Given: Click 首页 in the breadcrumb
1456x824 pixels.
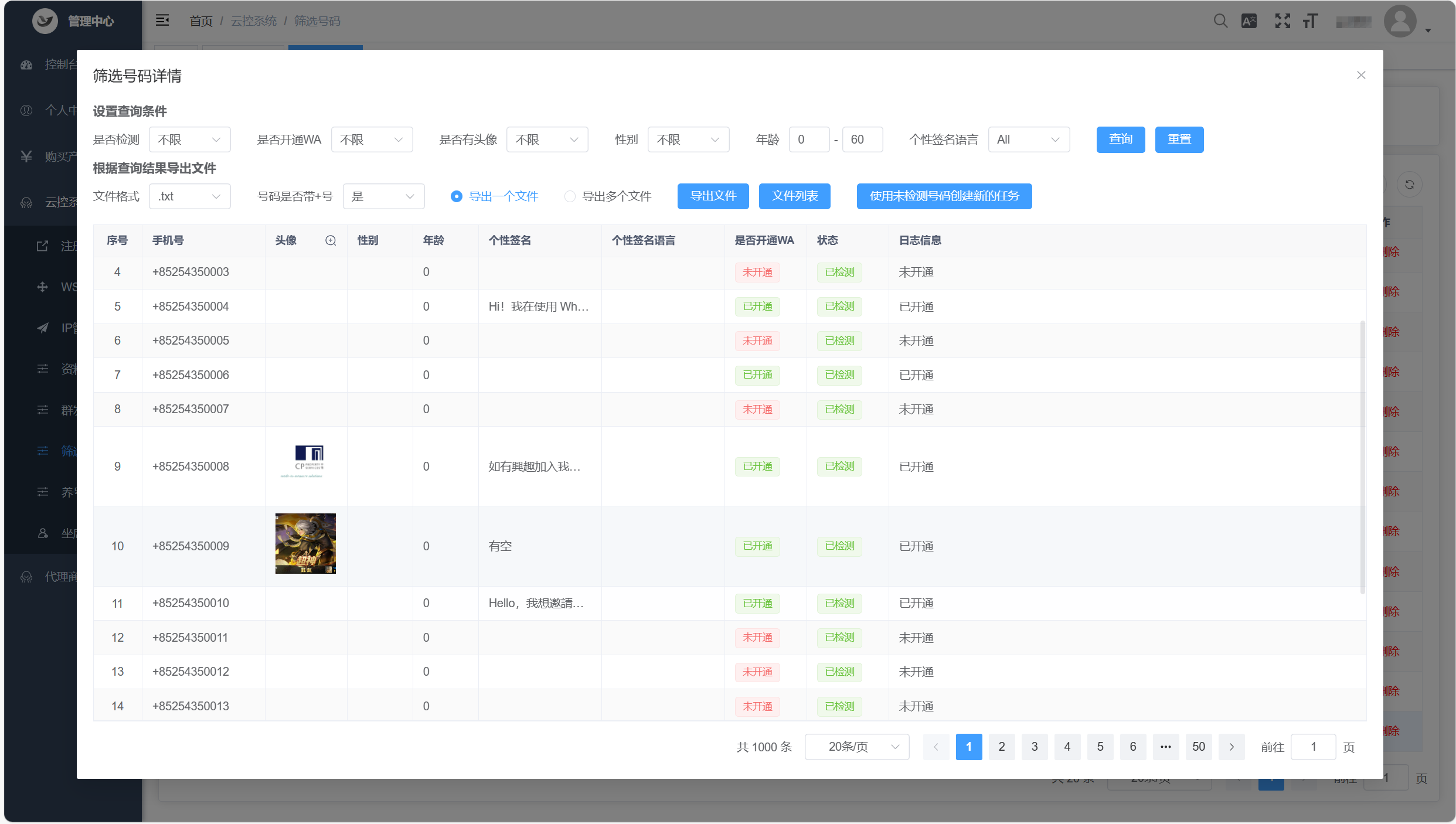Looking at the screenshot, I should click(x=201, y=21).
